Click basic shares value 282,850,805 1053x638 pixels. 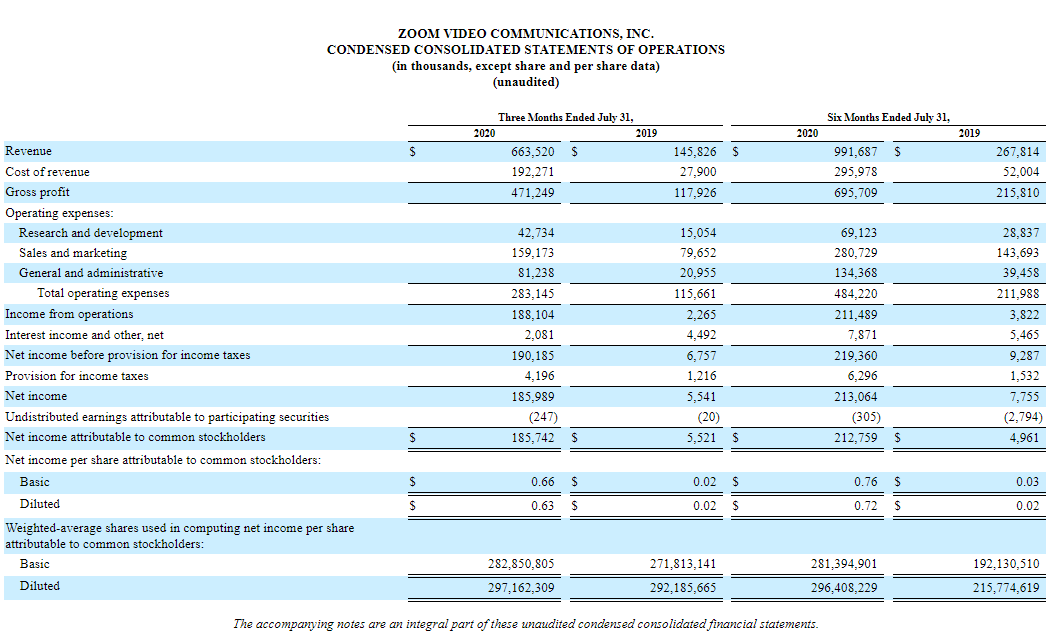click(521, 564)
